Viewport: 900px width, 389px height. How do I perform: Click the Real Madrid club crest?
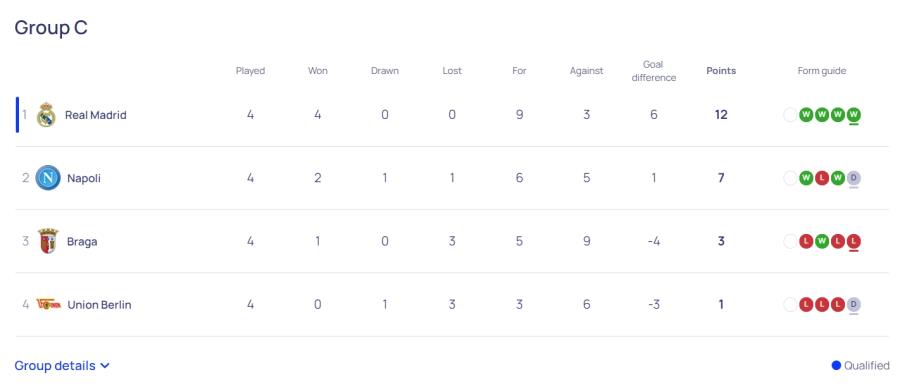(46, 115)
